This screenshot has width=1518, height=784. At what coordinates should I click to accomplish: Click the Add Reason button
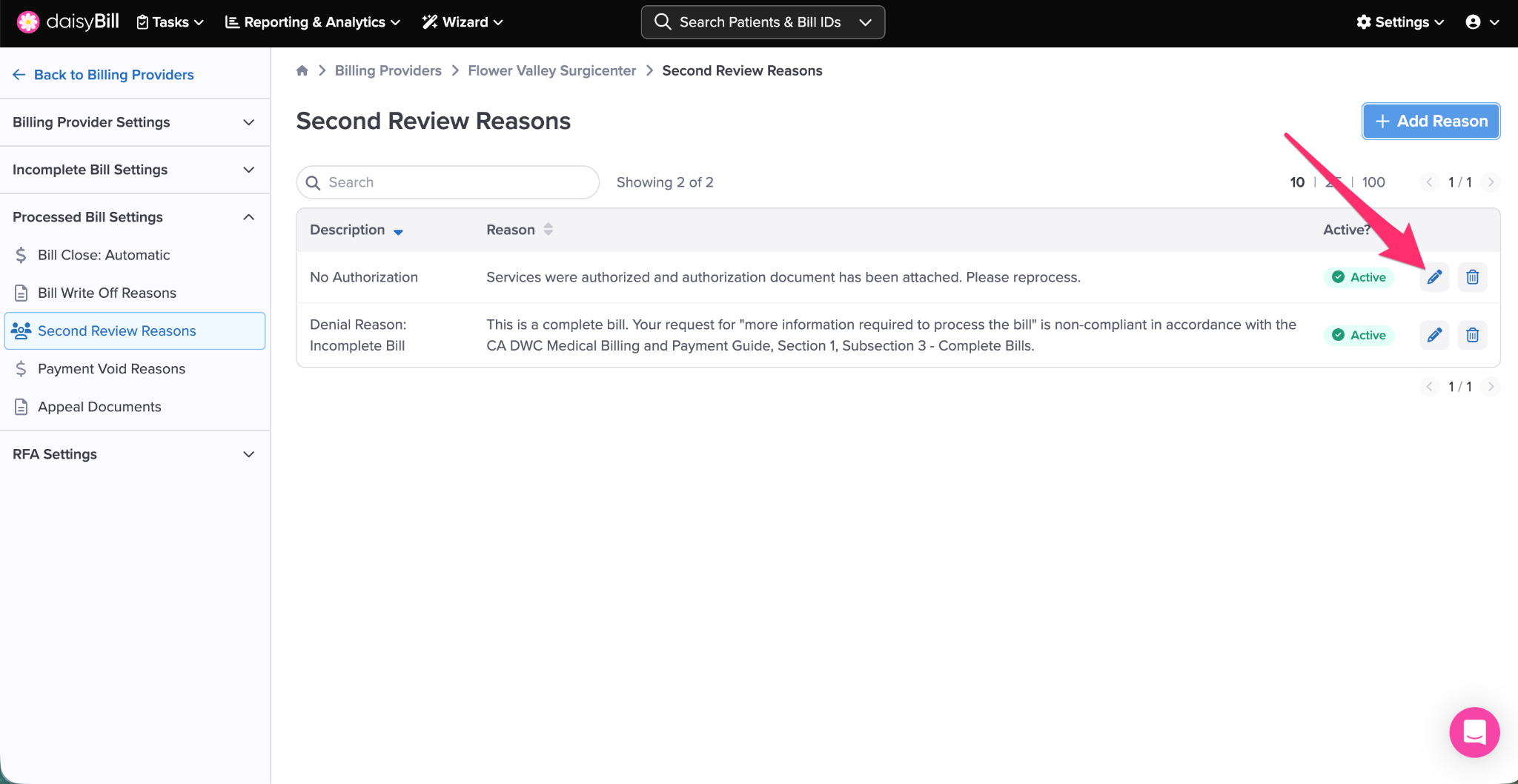pyautogui.click(x=1431, y=121)
